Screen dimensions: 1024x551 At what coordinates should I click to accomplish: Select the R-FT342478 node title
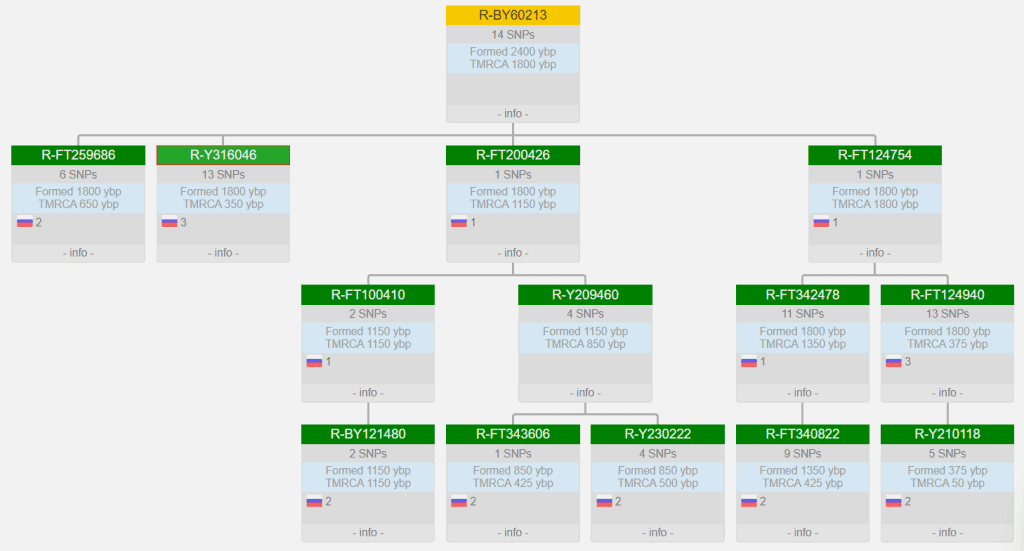(x=802, y=295)
